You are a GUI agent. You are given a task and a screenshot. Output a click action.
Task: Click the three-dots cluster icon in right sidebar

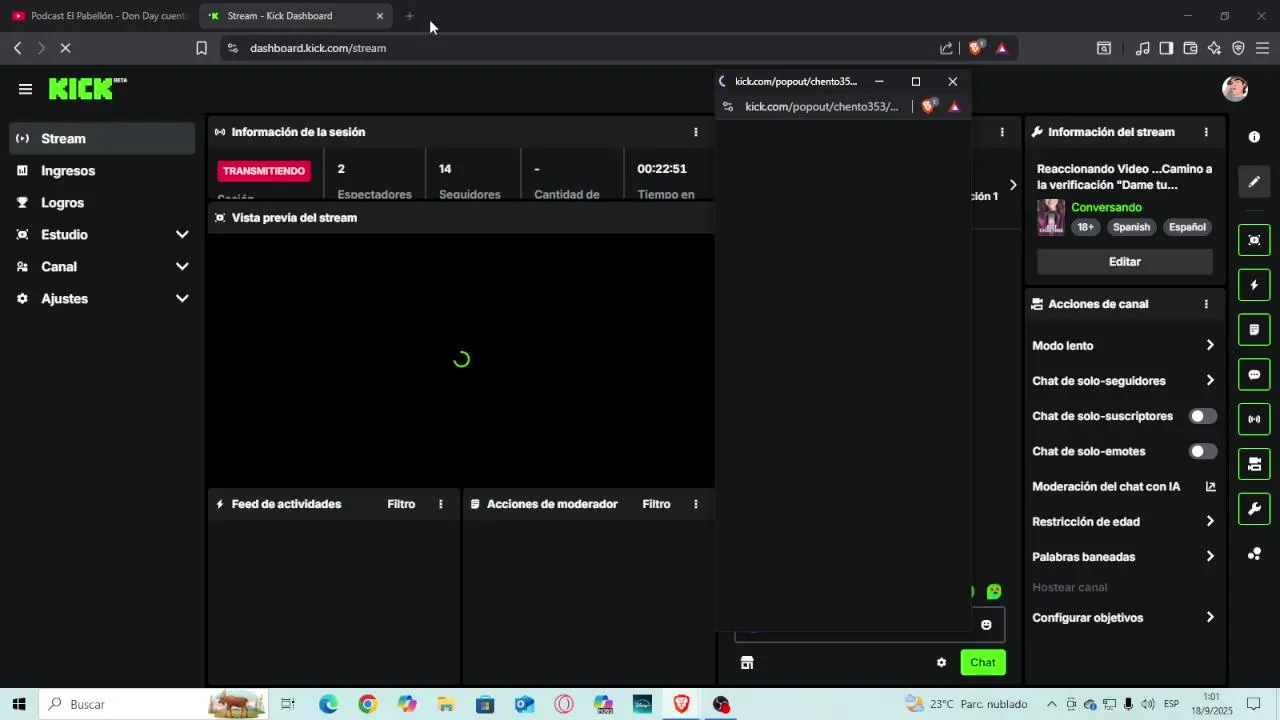(1254, 554)
